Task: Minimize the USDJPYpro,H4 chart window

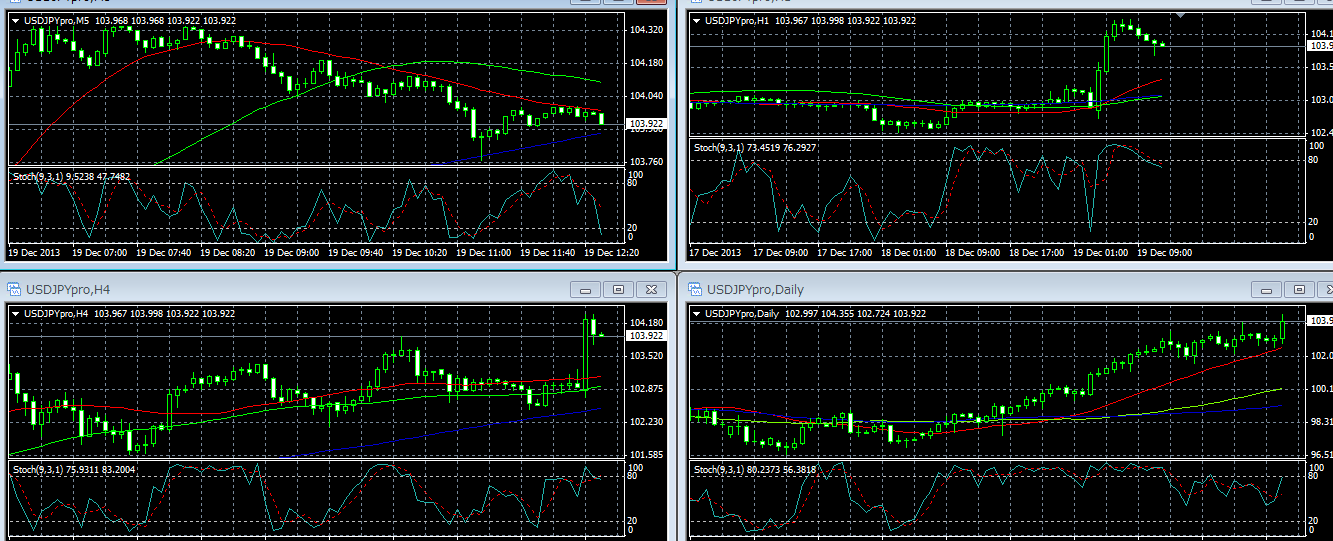Action: coord(586,289)
